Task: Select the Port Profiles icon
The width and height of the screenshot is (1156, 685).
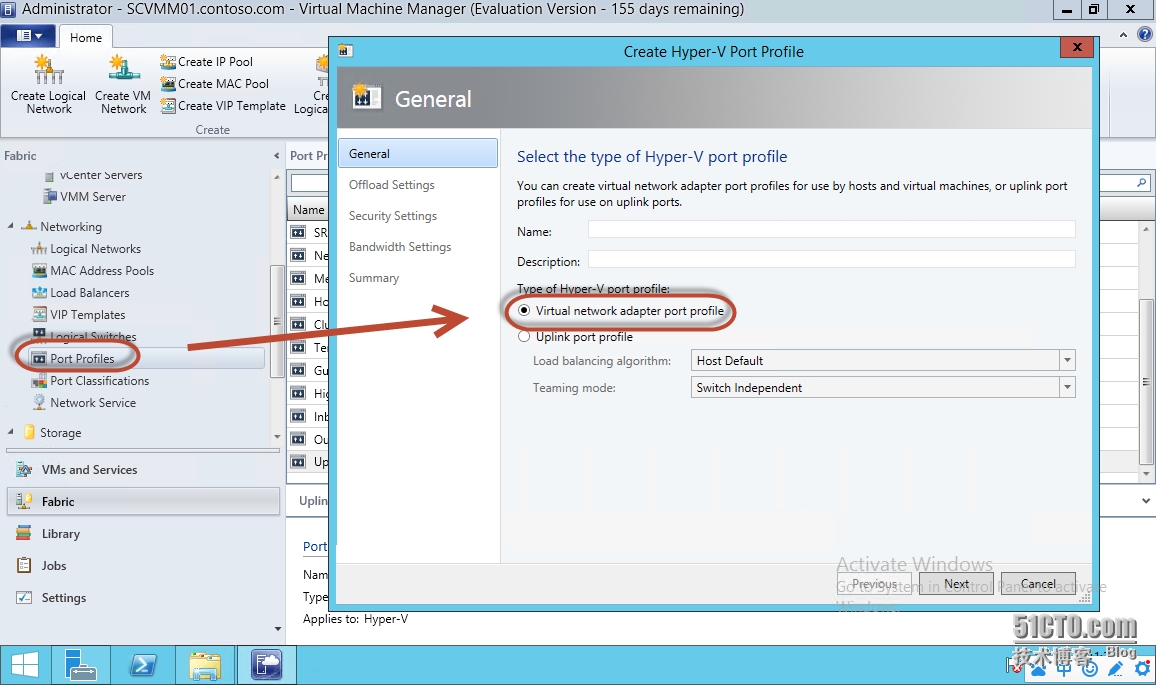Action: pos(39,359)
